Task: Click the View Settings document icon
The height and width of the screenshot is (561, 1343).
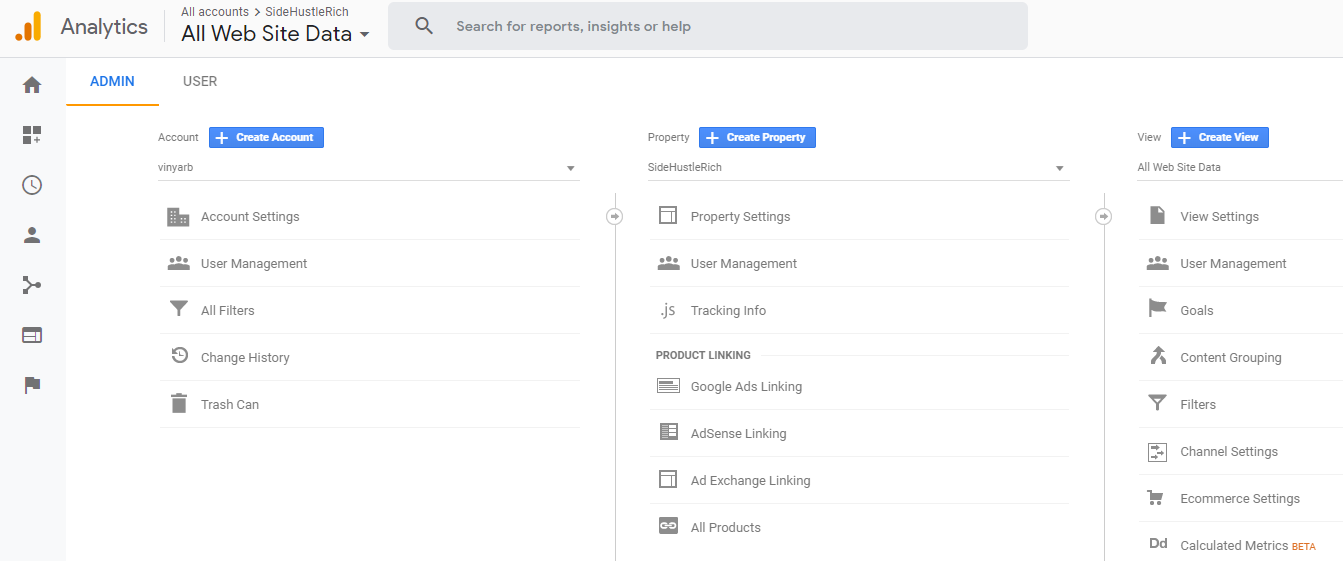Action: (1157, 215)
